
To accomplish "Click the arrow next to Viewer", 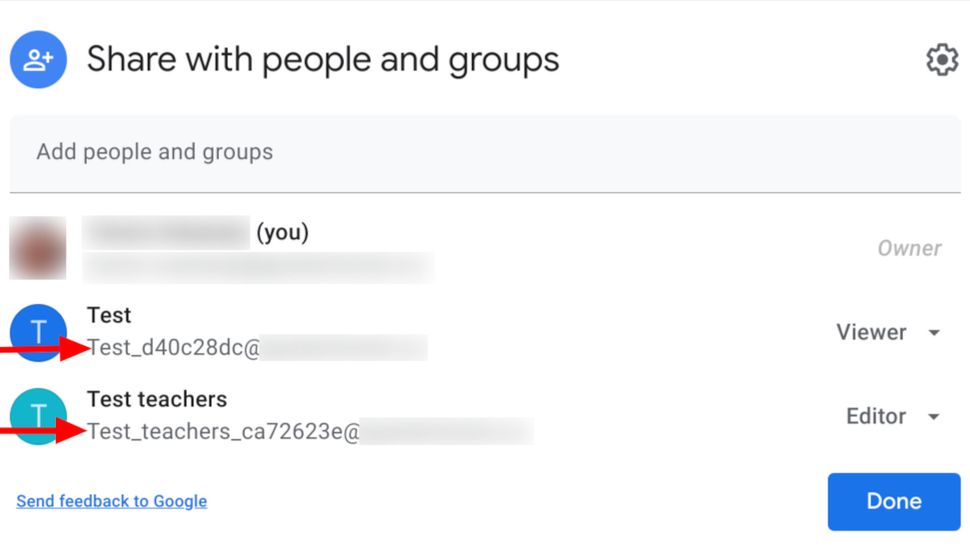I will pyautogui.click(x=935, y=333).
